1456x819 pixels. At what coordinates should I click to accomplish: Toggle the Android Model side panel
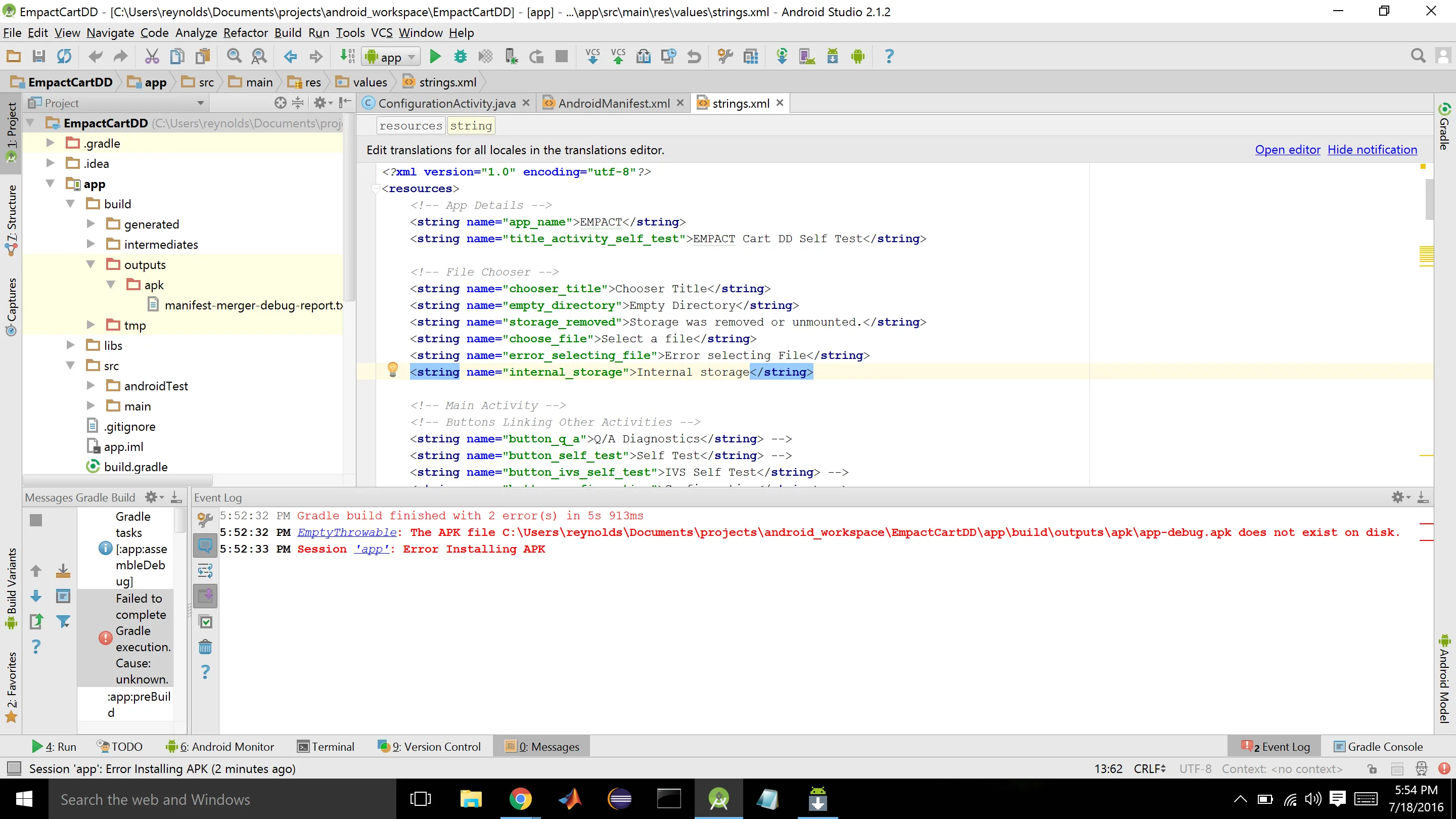pyautogui.click(x=1445, y=679)
